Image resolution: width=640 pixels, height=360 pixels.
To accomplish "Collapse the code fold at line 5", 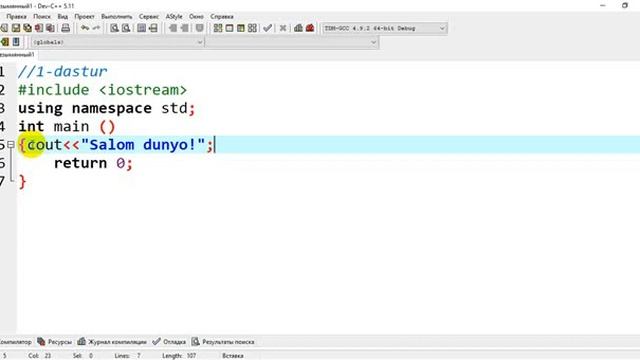I will 11,144.
